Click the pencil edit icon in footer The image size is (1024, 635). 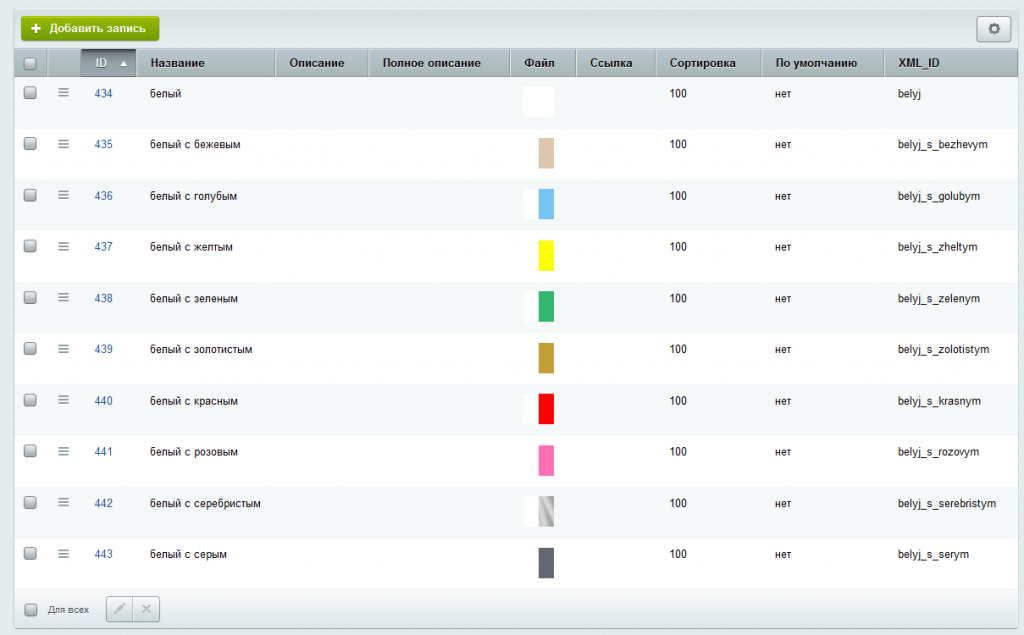(120, 609)
